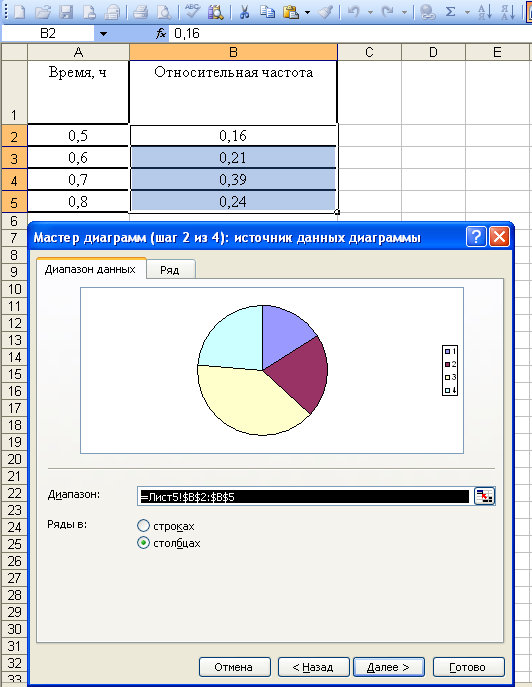Click the Format Painter brush icon
This screenshot has width=532, height=687.
pos(325,12)
